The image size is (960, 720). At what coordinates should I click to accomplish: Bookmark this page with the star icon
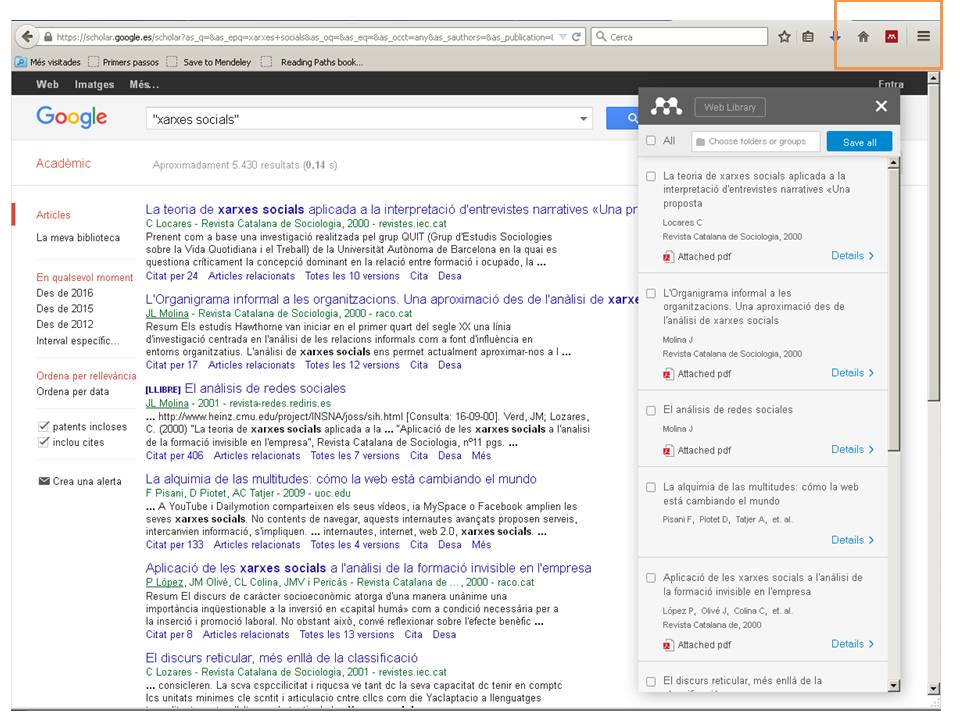784,37
